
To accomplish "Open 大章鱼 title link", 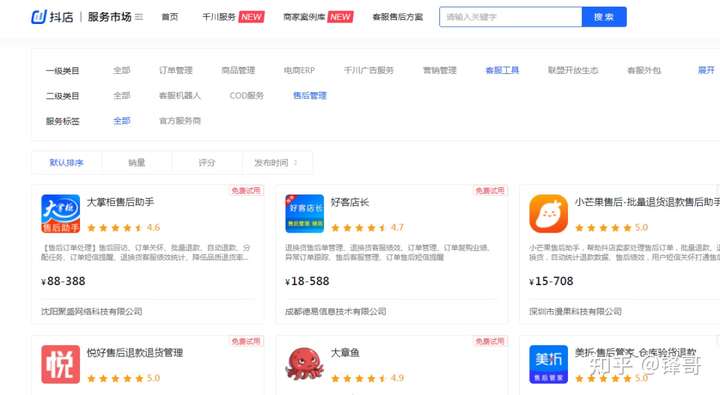I will (x=345, y=353).
